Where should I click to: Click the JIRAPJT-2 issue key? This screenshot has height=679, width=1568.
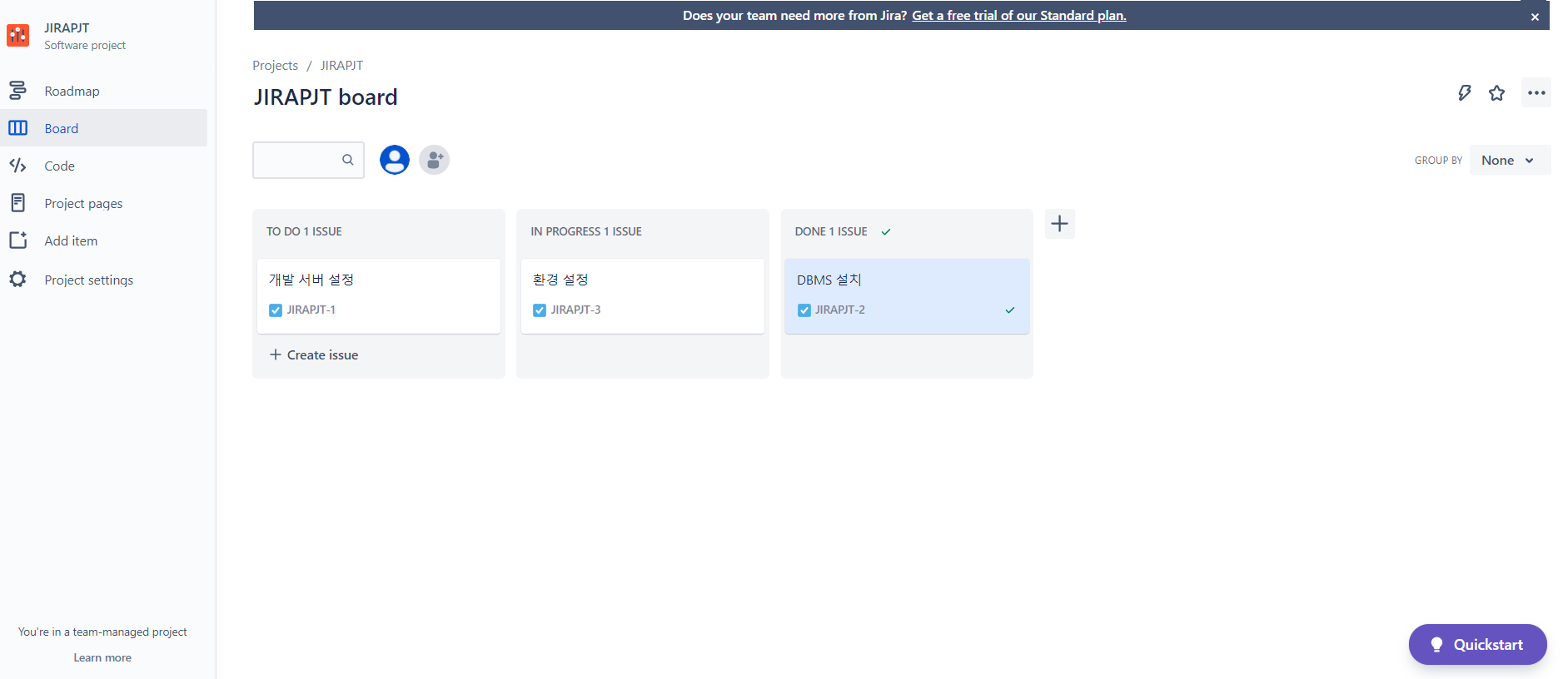tap(839, 310)
